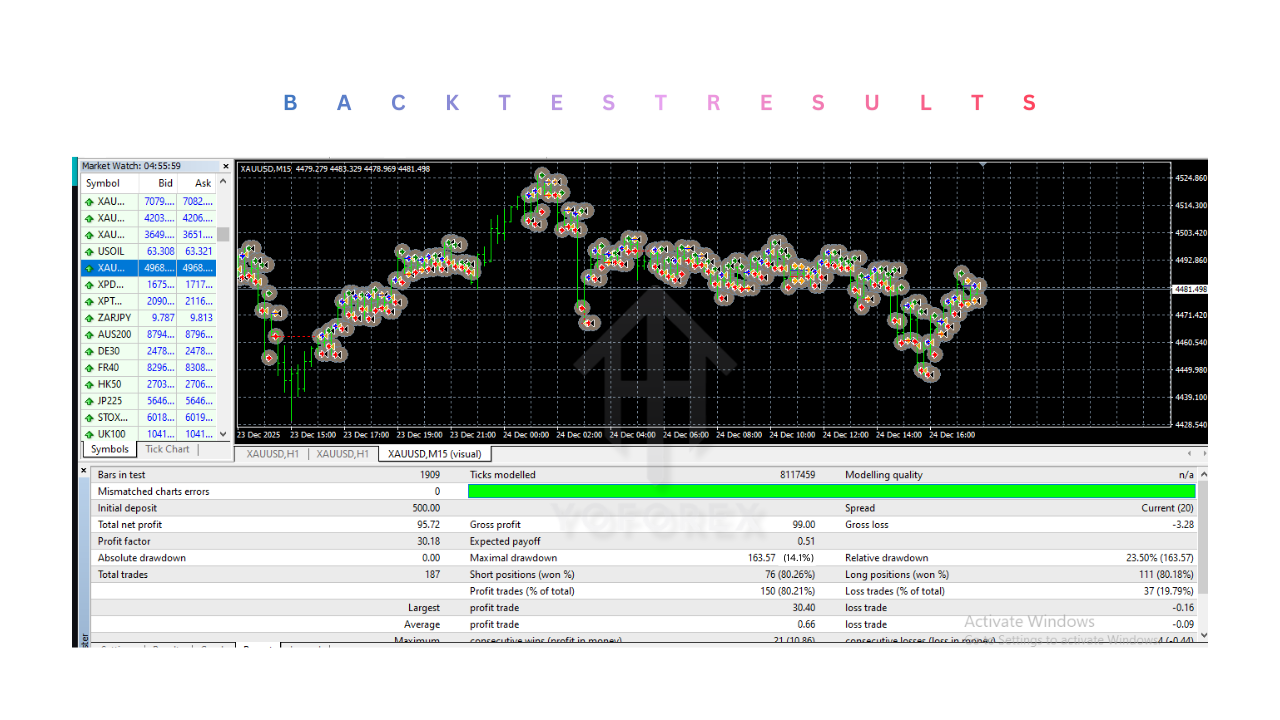Click the chart shift triangle marker

coord(983,164)
